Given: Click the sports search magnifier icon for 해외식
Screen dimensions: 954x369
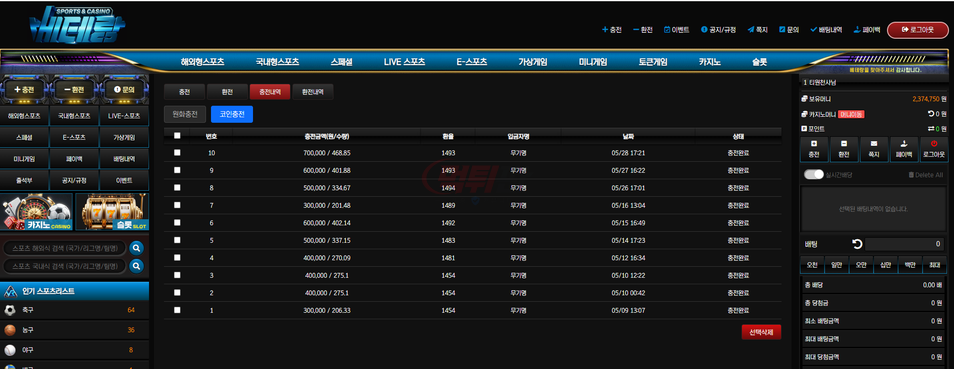Looking at the screenshot, I should click(x=136, y=248).
